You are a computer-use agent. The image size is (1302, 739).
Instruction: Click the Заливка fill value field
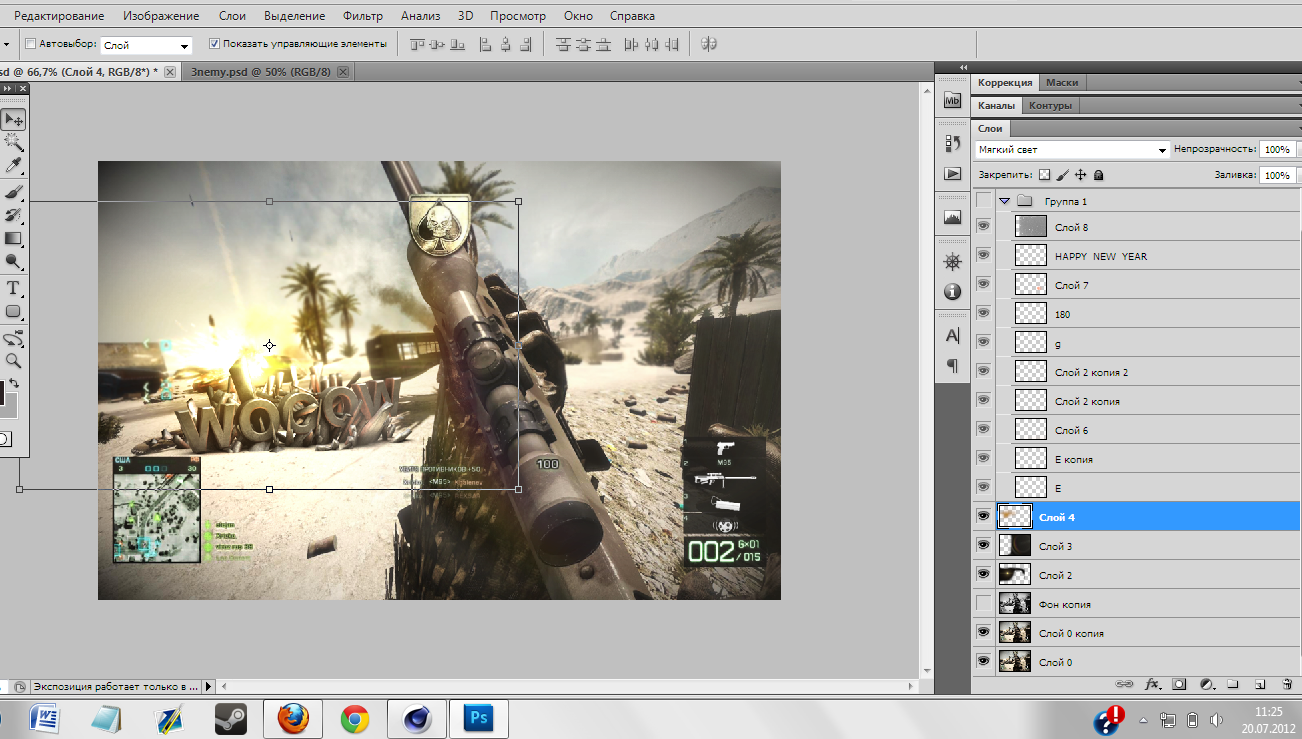tap(1276, 175)
